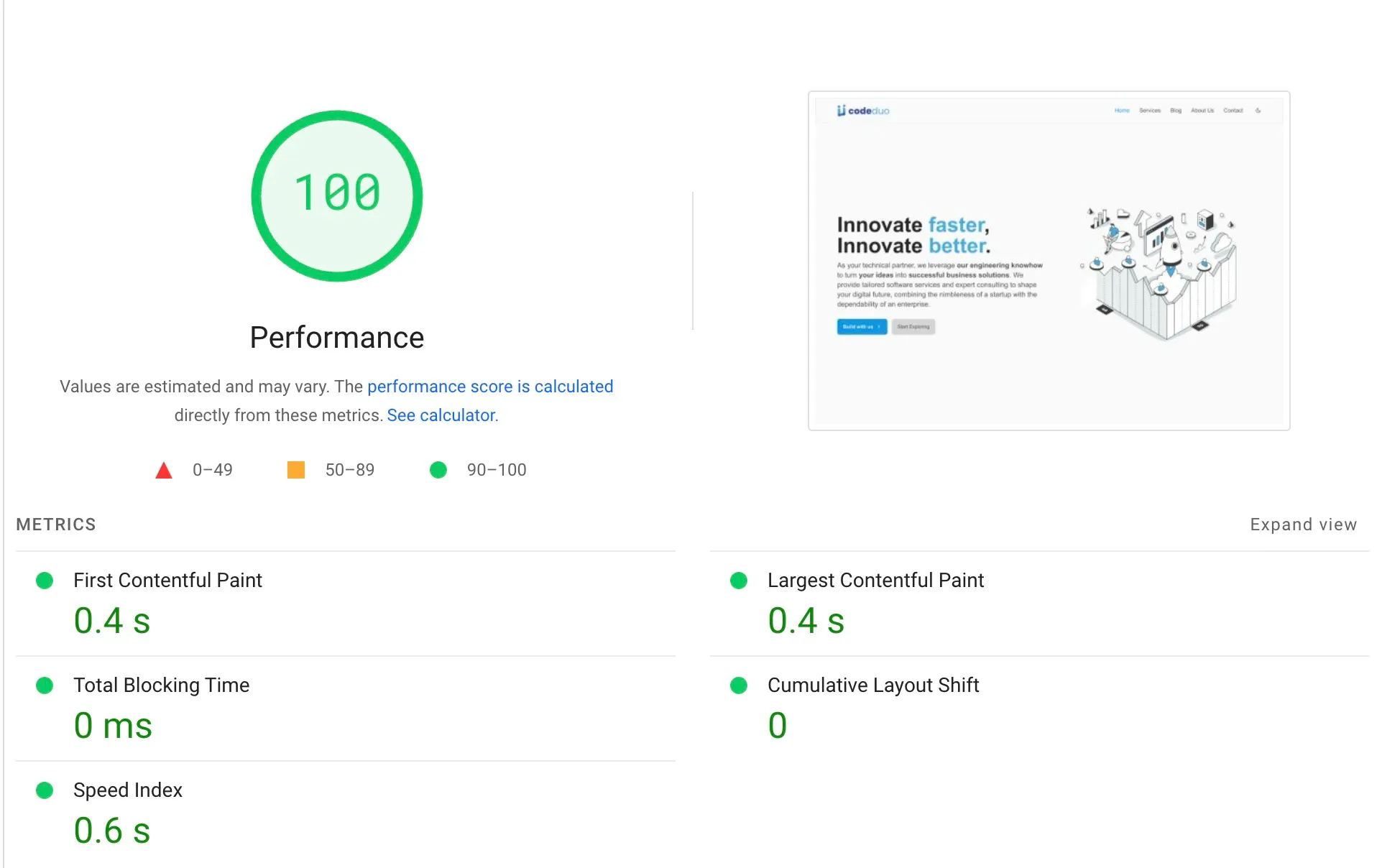The image size is (1377, 868).
Task: Open the 'performance score is calculated' link
Action: tap(490, 387)
